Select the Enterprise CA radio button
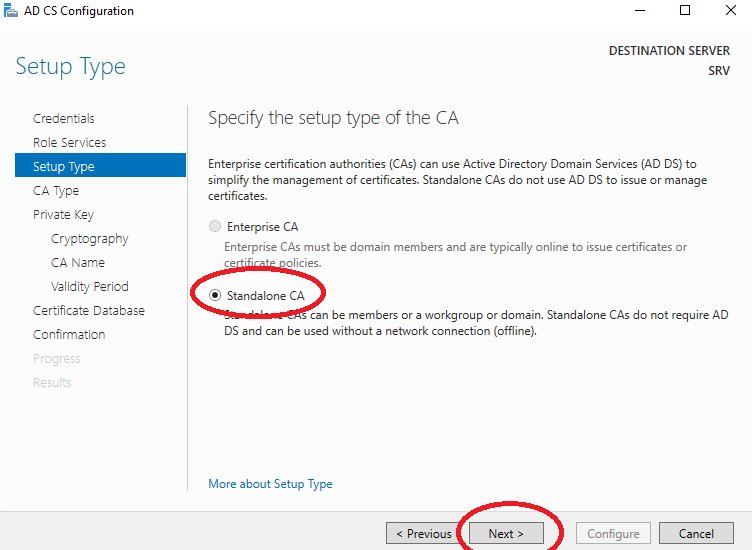 pos(215,226)
